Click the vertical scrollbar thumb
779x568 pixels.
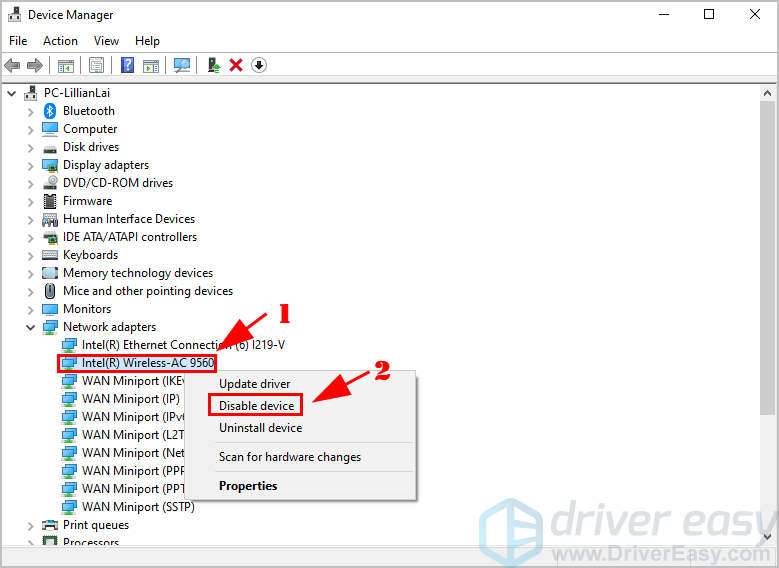(x=767, y=257)
